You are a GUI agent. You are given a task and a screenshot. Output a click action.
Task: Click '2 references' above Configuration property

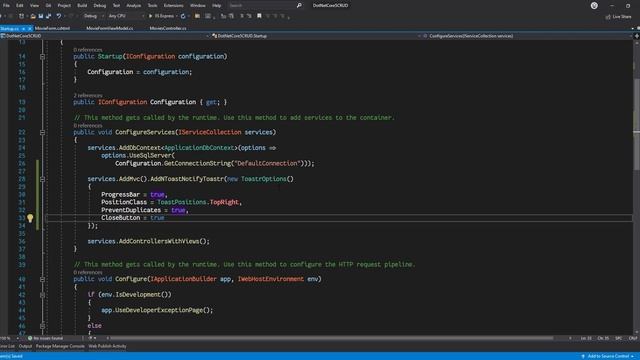[x=88, y=96]
